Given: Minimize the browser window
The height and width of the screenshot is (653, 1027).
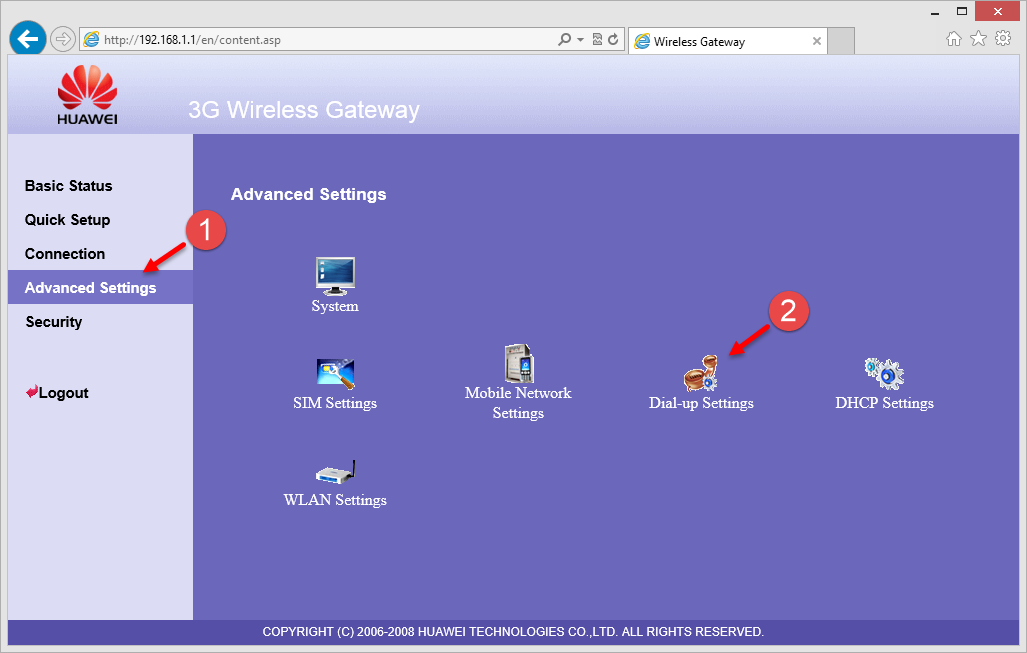Looking at the screenshot, I should (x=935, y=12).
